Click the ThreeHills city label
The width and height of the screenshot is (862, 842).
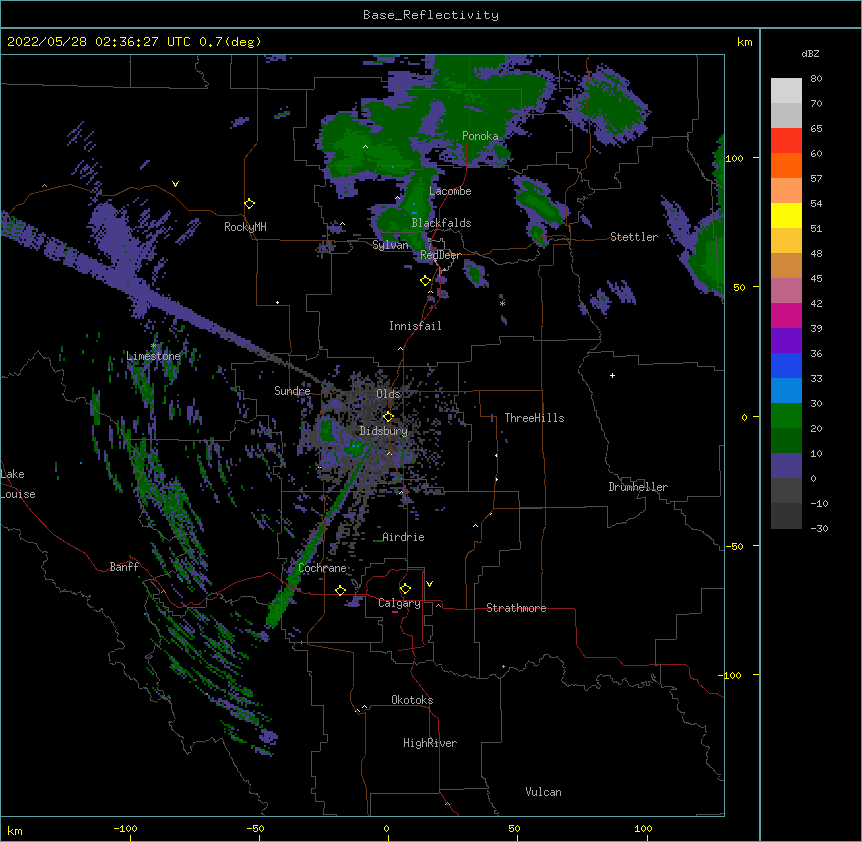tap(534, 418)
